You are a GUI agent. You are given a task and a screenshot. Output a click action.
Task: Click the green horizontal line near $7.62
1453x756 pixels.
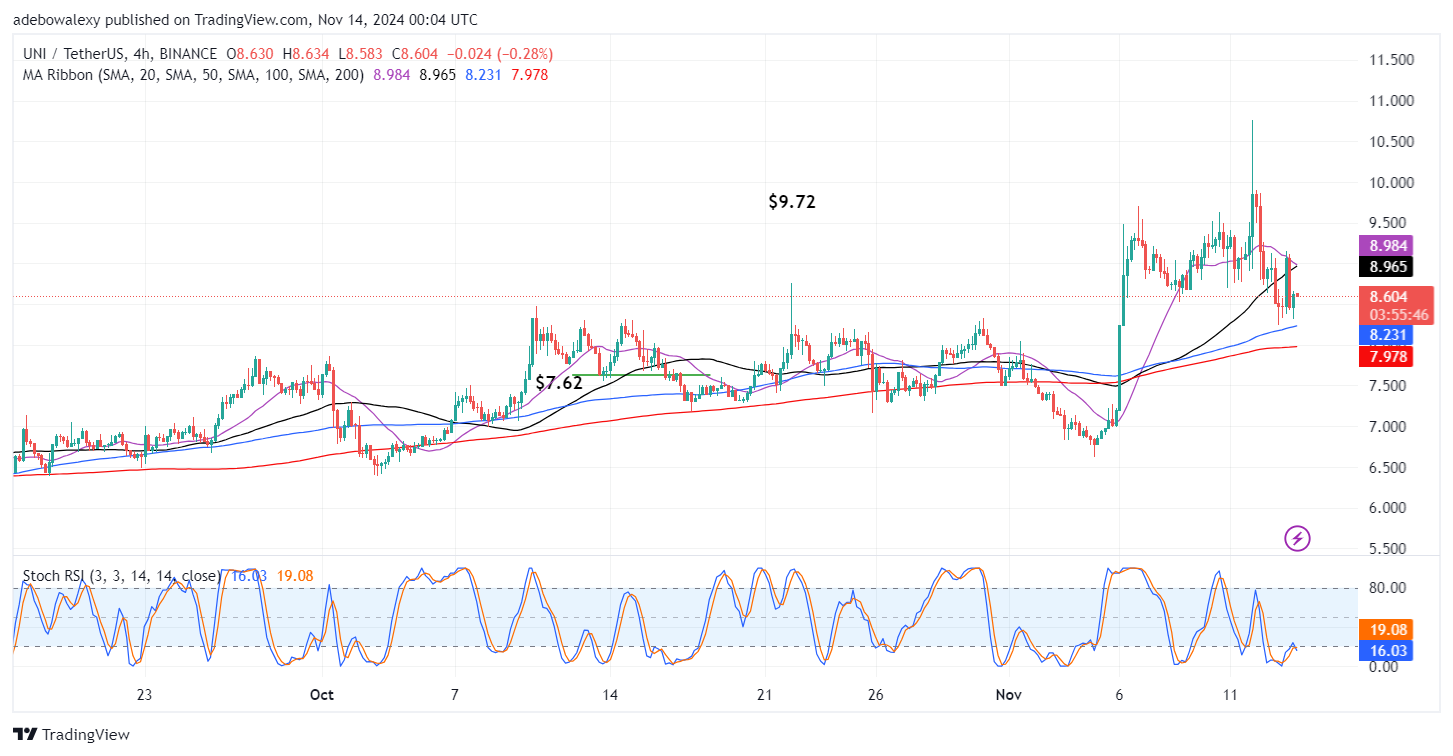click(640, 376)
